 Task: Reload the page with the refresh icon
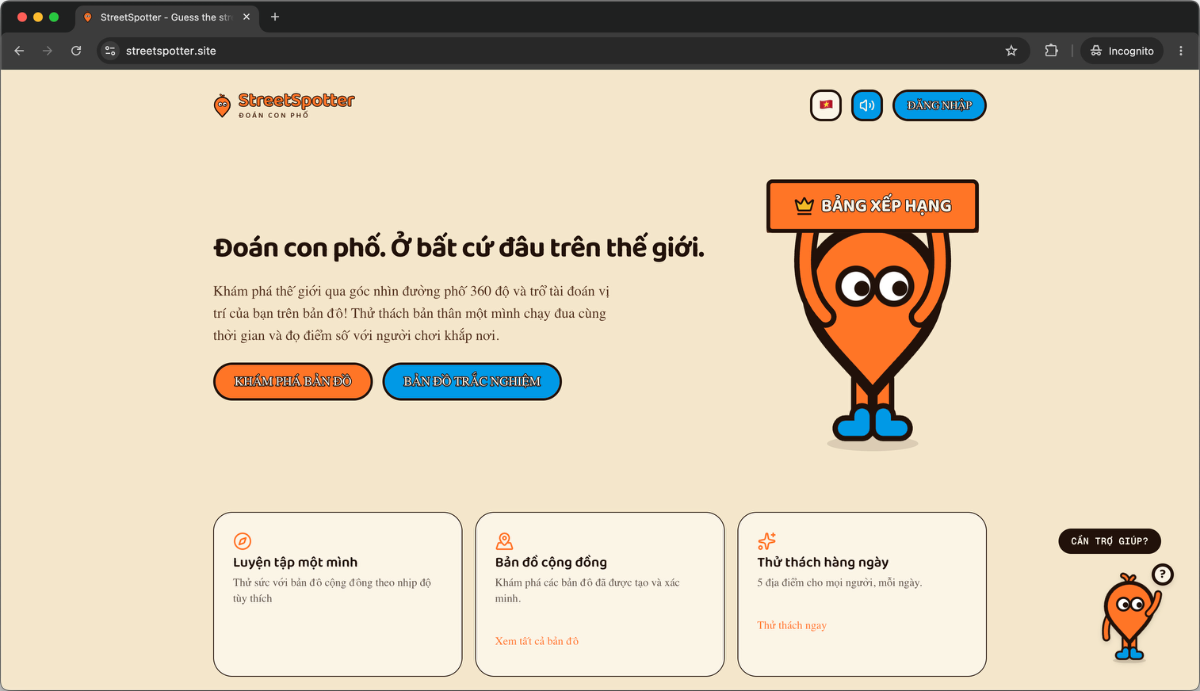(x=76, y=50)
